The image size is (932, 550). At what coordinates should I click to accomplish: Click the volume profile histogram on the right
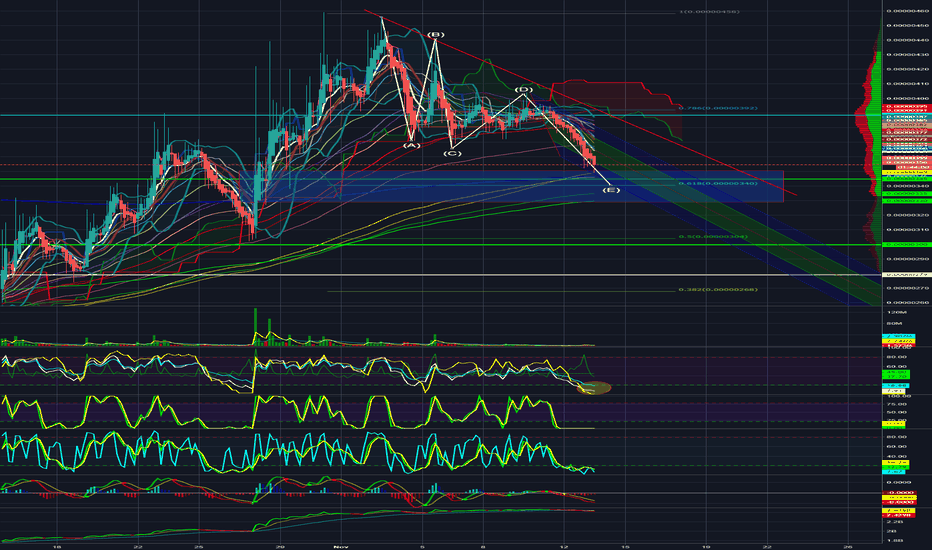871,143
